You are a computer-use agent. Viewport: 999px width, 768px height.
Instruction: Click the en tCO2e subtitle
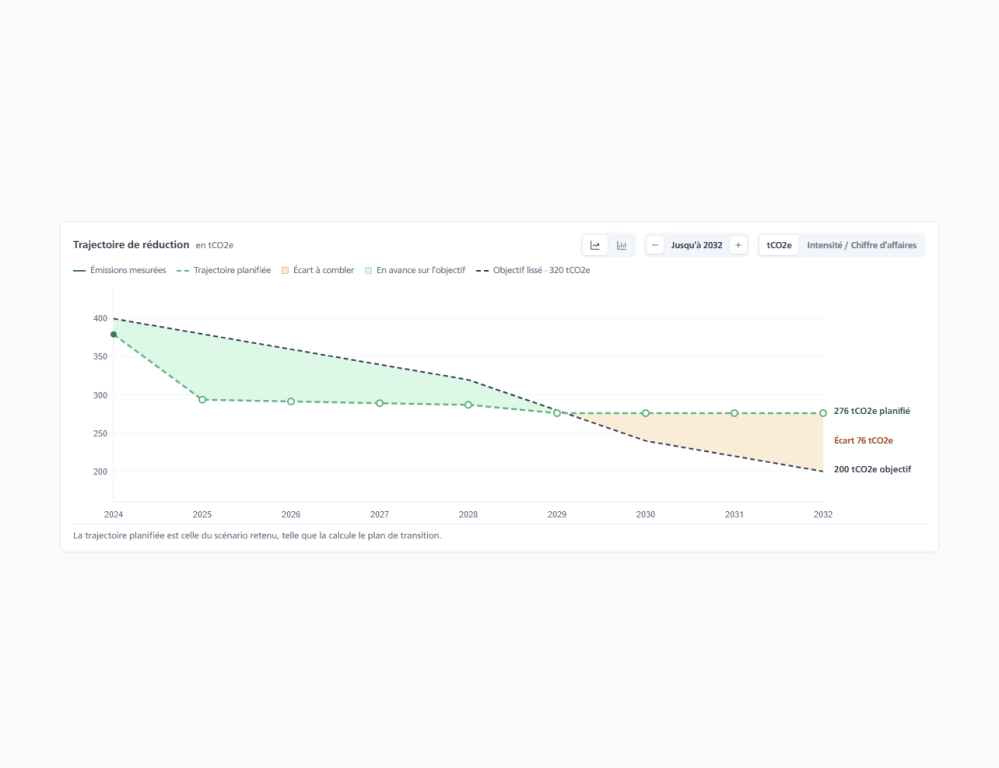click(x=215, y=245)
